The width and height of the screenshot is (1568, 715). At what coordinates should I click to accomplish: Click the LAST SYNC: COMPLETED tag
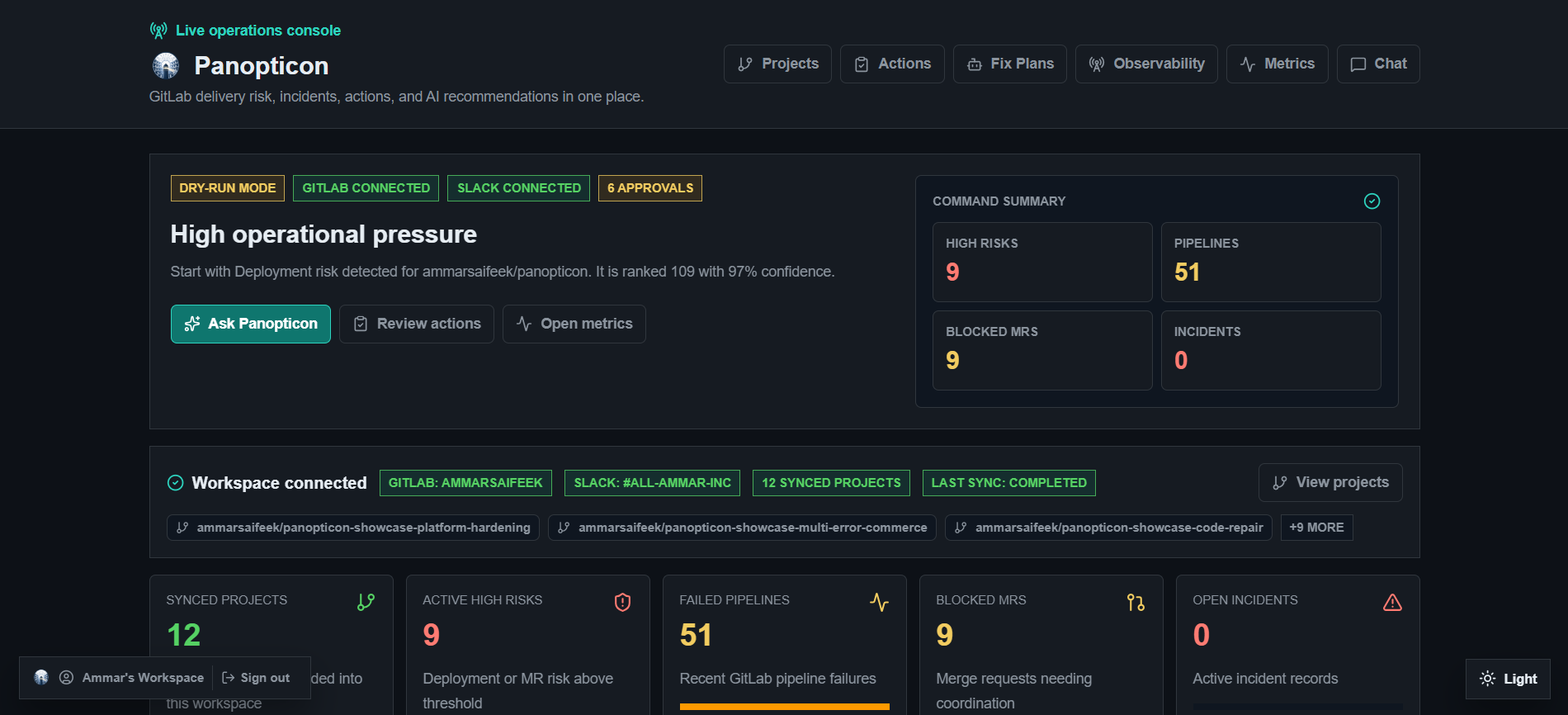coord(1008,483)
